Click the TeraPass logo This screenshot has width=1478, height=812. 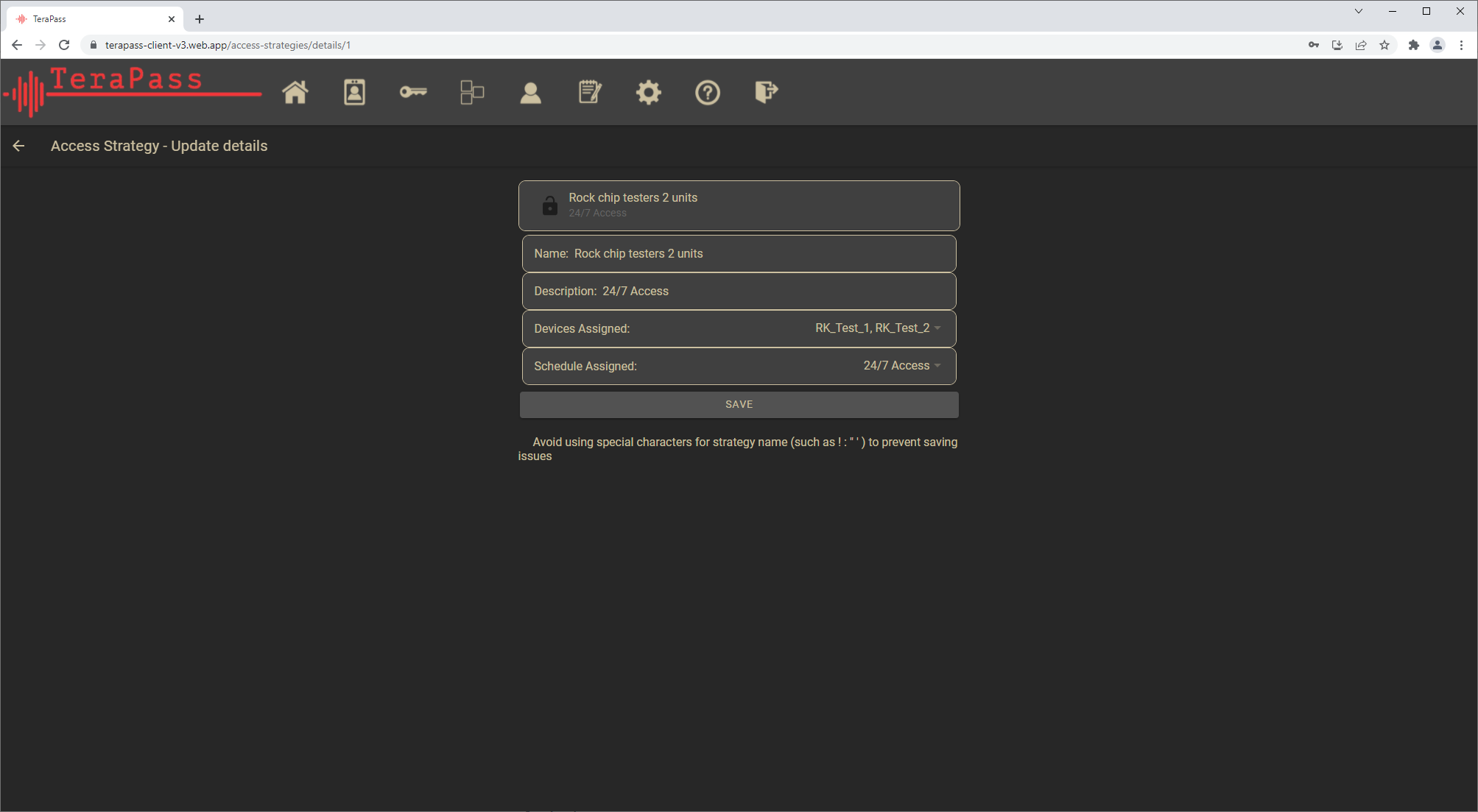pyautogui.click(x=133, y=91)
